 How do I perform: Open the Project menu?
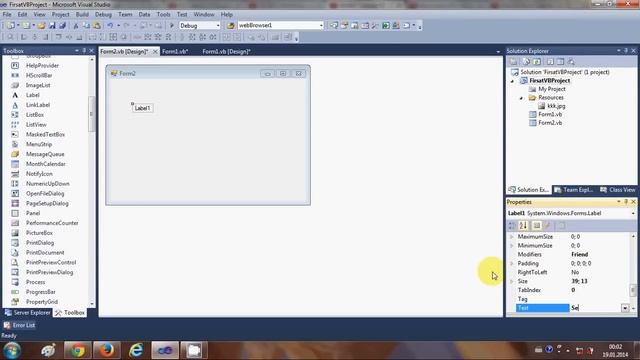click(60, 14)
